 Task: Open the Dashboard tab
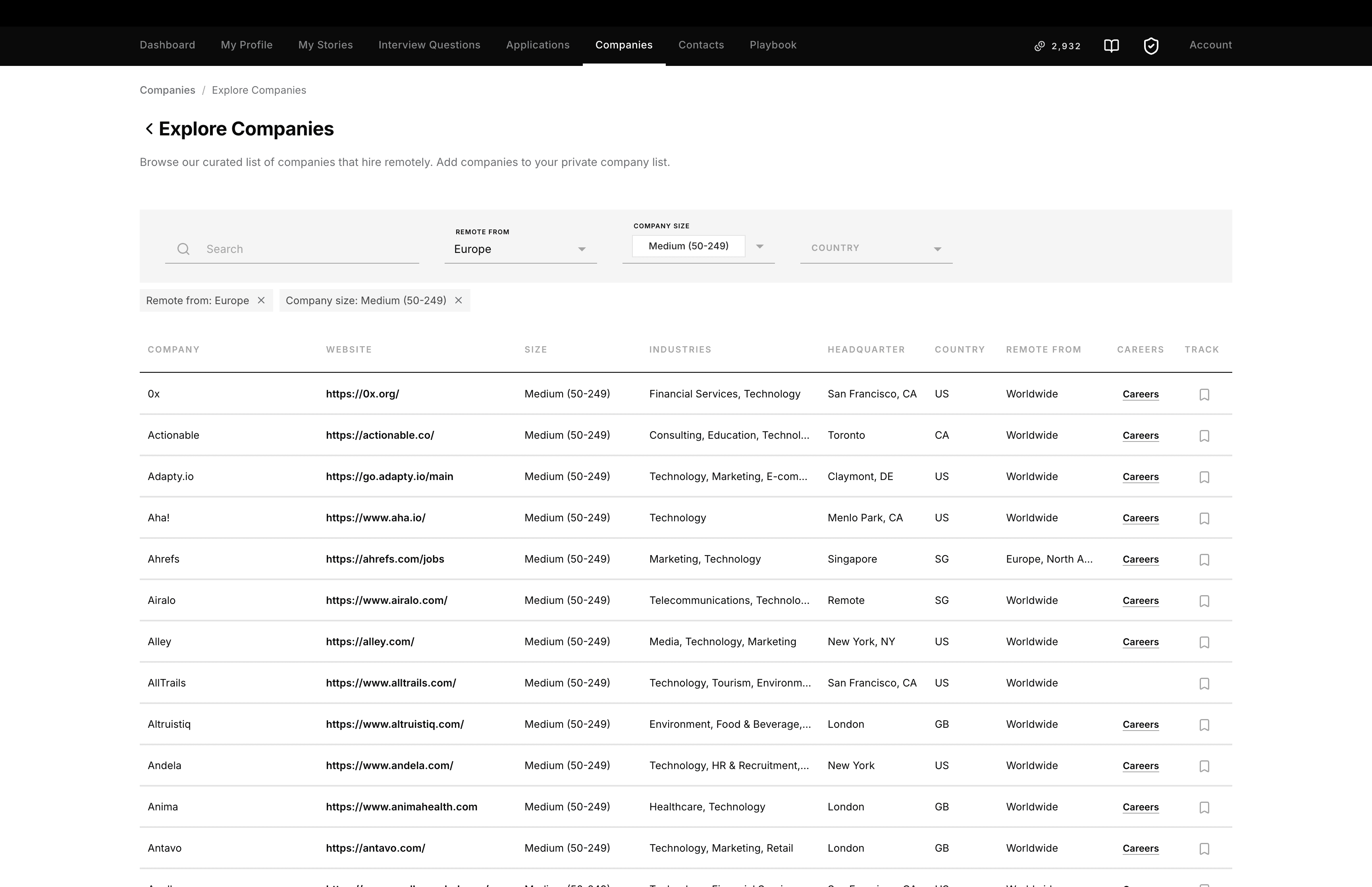pyautogui.click(x=168, y=45)
